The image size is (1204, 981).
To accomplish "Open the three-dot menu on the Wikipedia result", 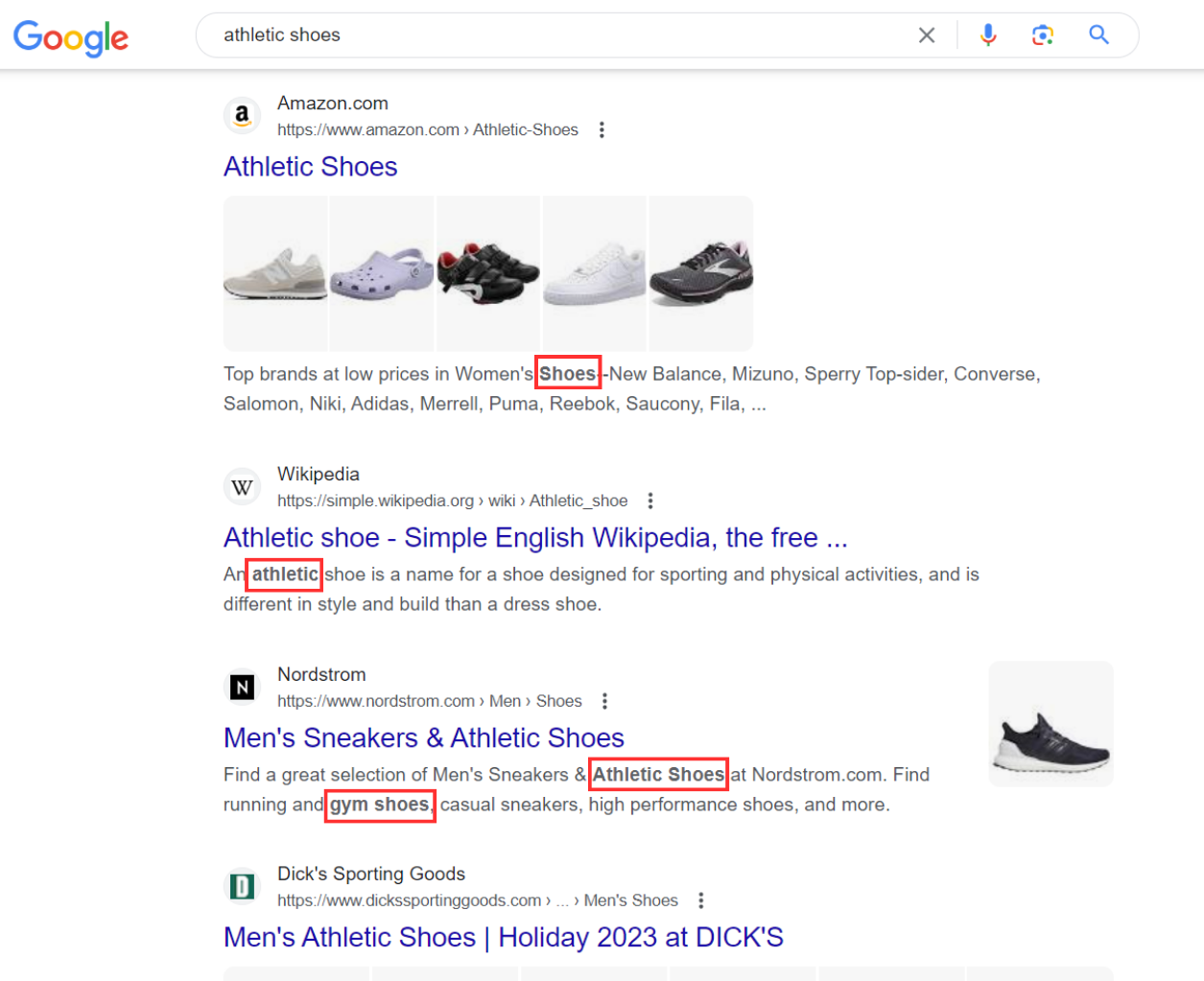I will click(650, 500).
